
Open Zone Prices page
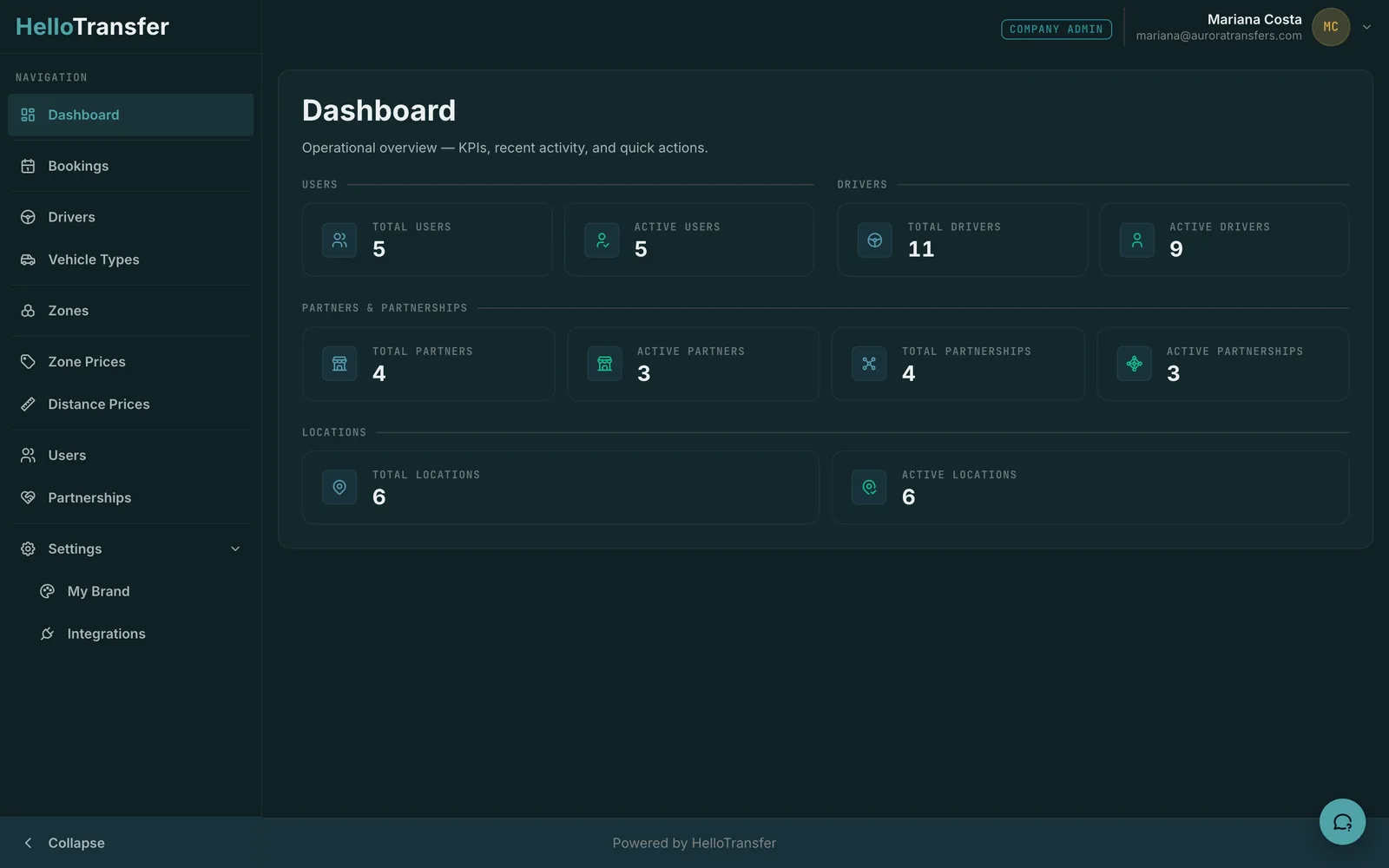130,362
